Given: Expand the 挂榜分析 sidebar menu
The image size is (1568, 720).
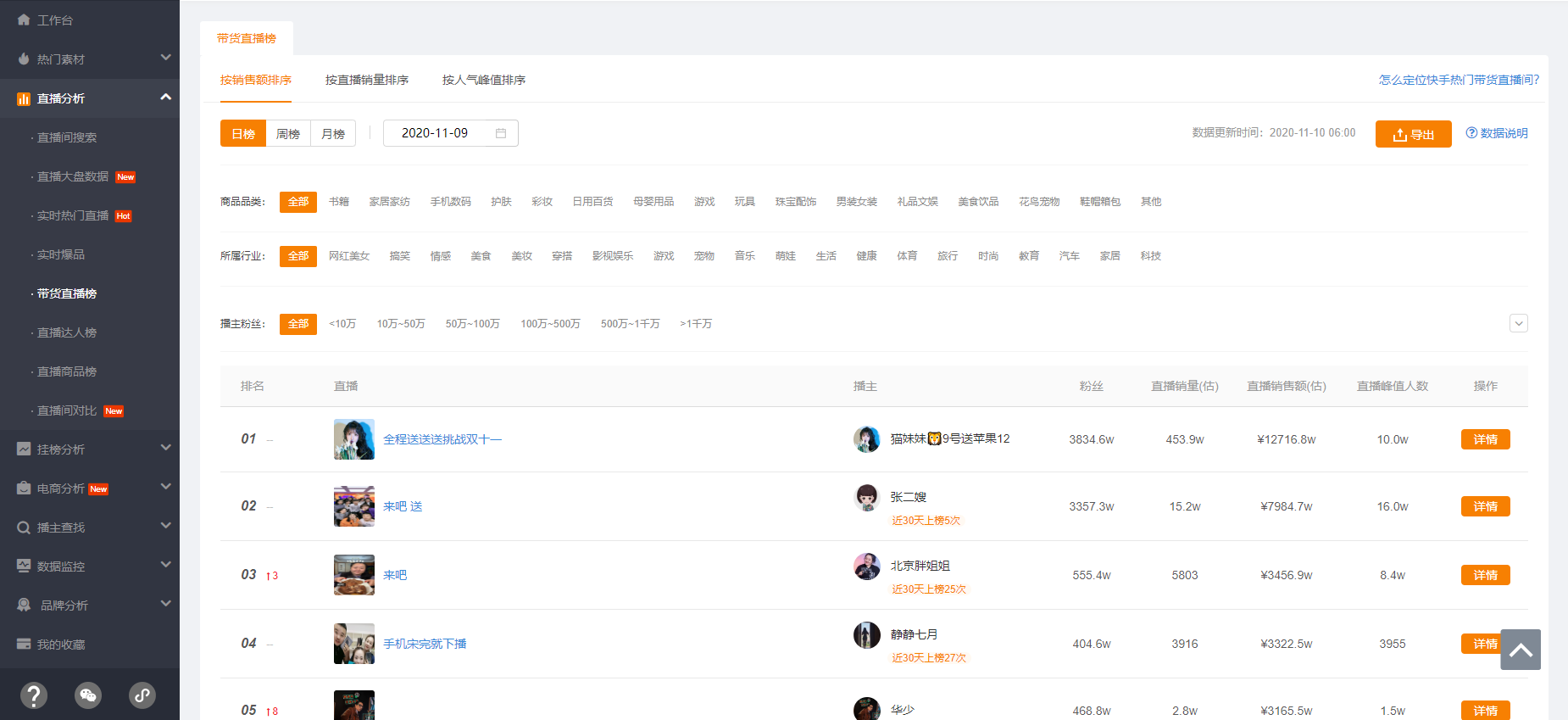Looking at the screenshot, I should pos(166,448).
